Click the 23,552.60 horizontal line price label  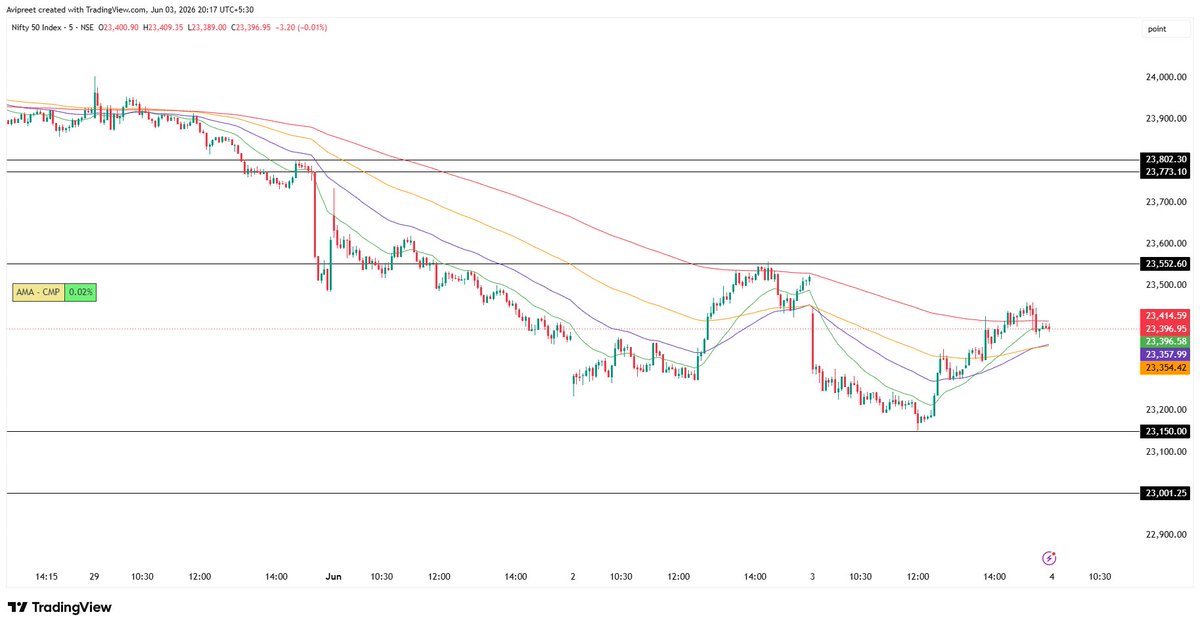point(1166,264)
